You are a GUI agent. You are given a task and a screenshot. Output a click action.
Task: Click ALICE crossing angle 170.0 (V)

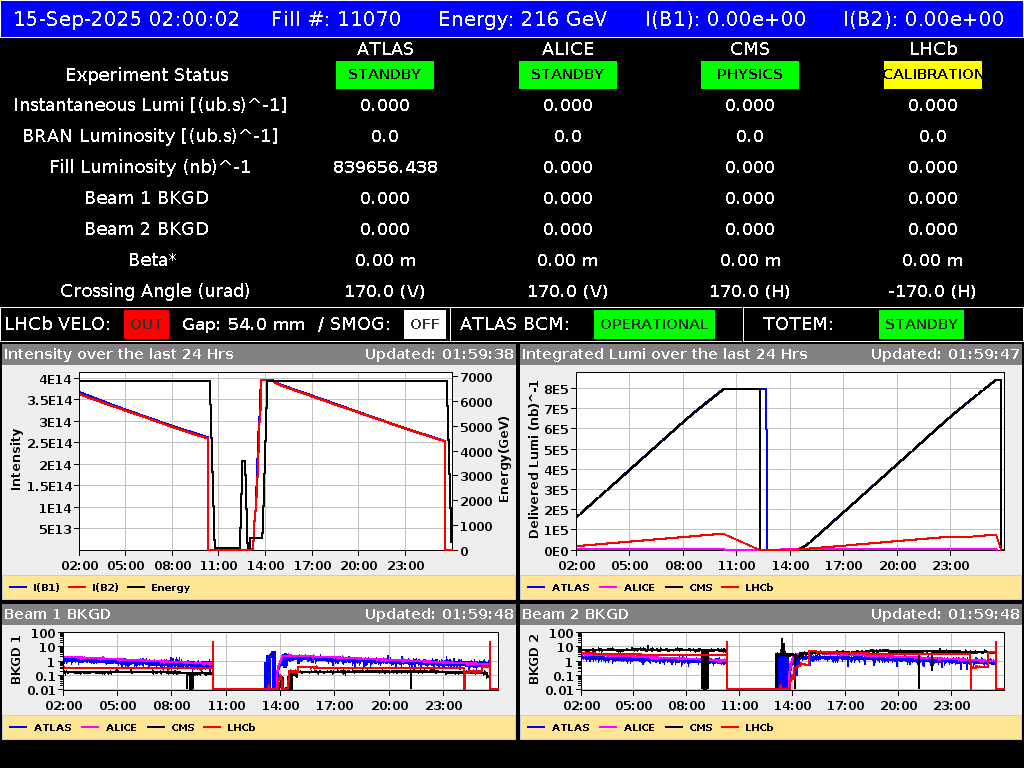tap(568, 291)
